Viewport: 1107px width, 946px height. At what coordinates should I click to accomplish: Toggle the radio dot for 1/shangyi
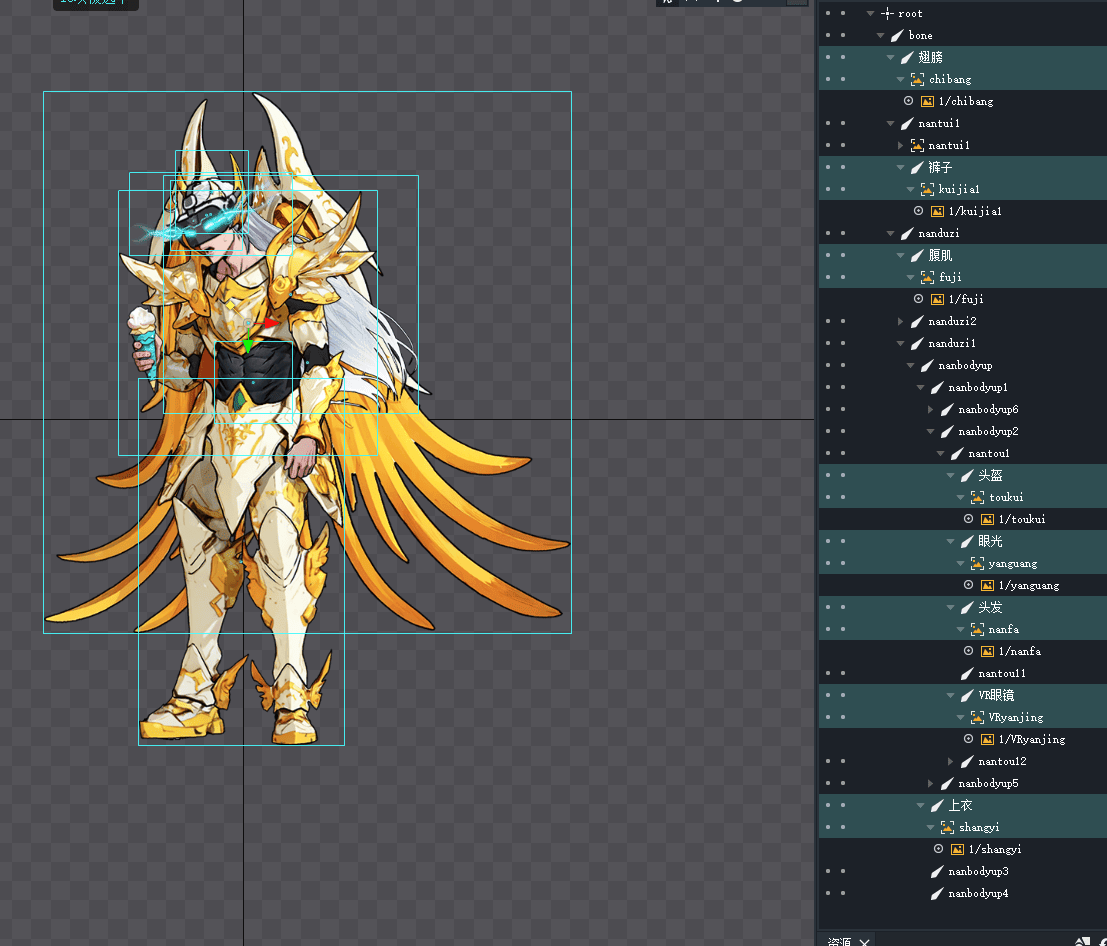coord(938,849)
